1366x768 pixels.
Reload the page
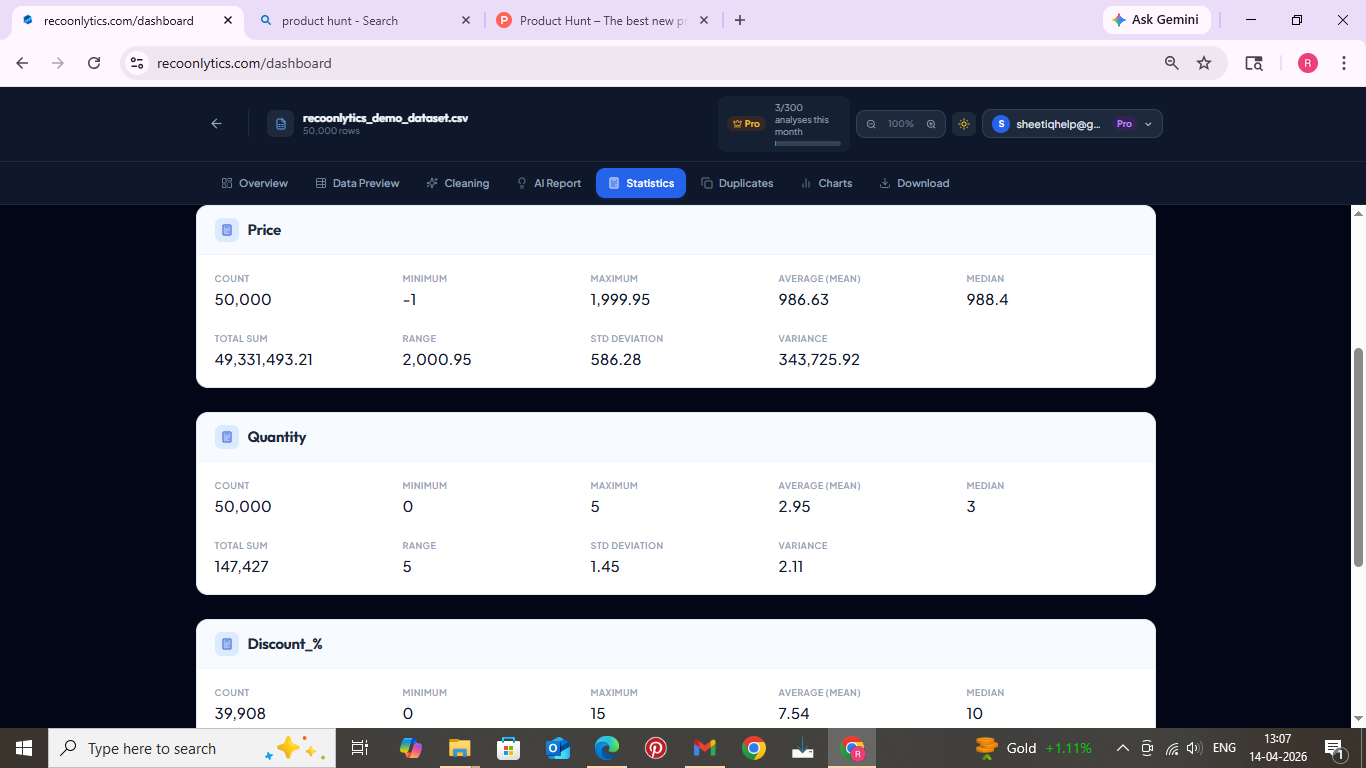(94, 63)
